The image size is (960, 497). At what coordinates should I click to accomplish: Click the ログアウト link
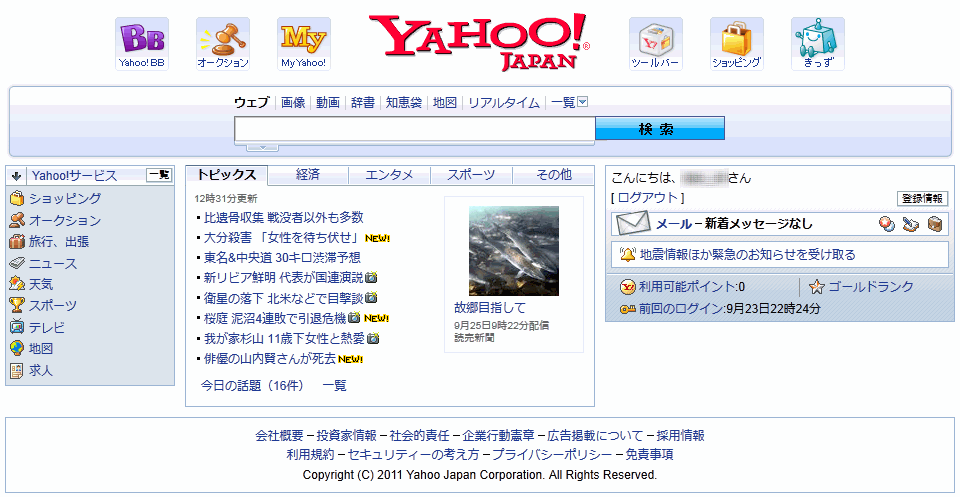point(648,198)
